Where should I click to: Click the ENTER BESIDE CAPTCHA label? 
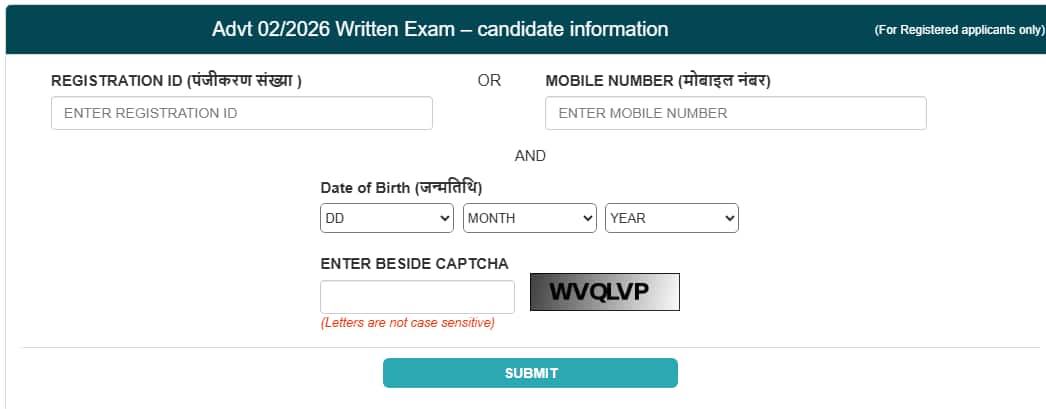tap(414, 264)
